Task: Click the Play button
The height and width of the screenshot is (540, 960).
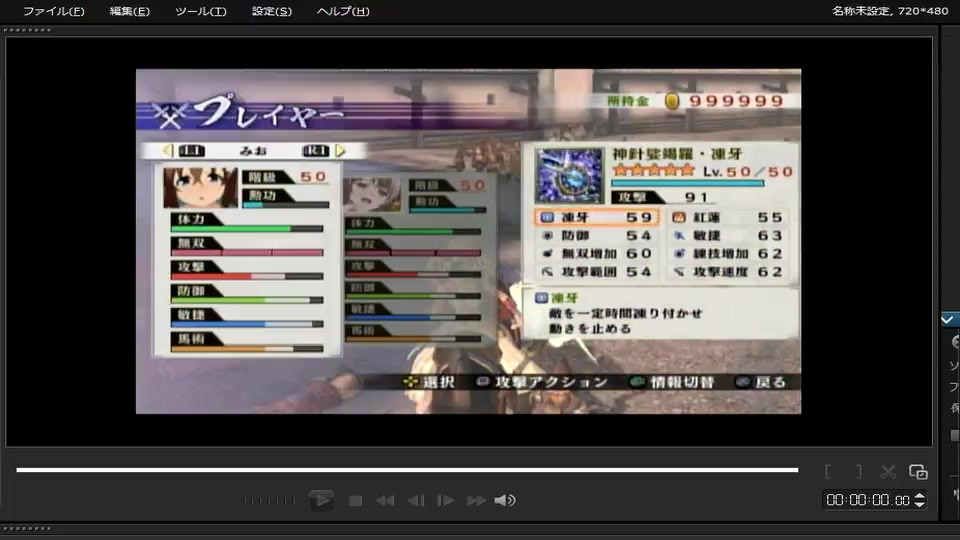Action: [x=321, y=500]
